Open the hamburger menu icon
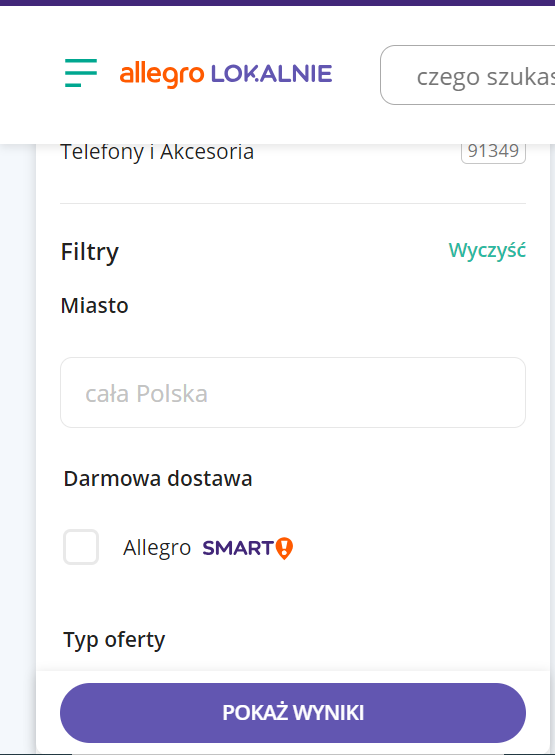 81,73
